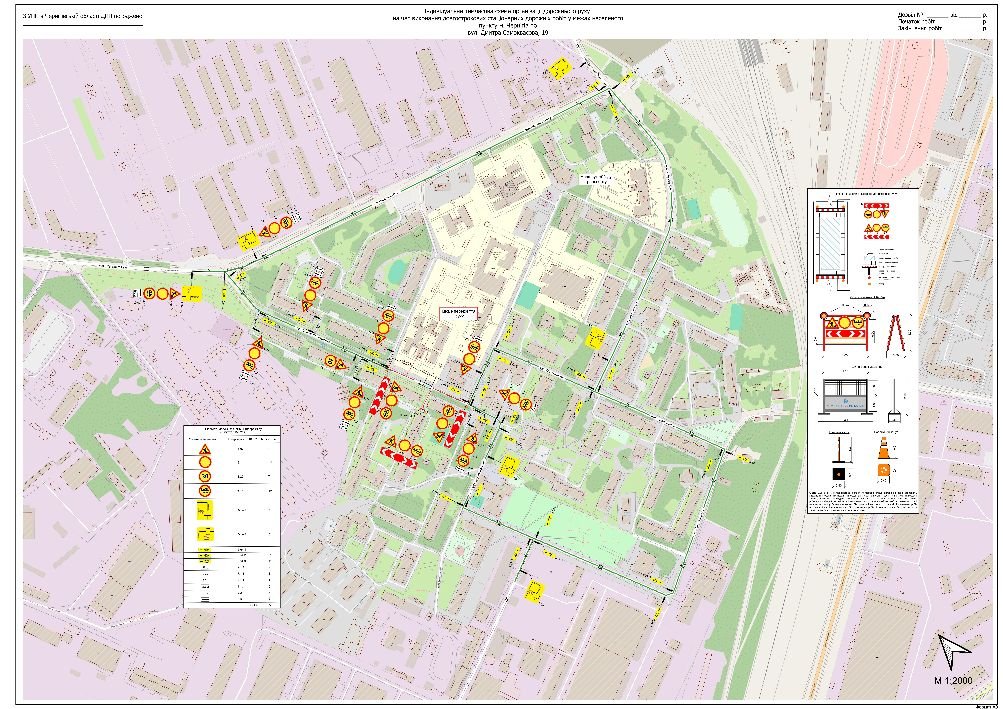1003x709 pixels.
Task: Click the teal building north of central crossroads
Action: (527, 297)
